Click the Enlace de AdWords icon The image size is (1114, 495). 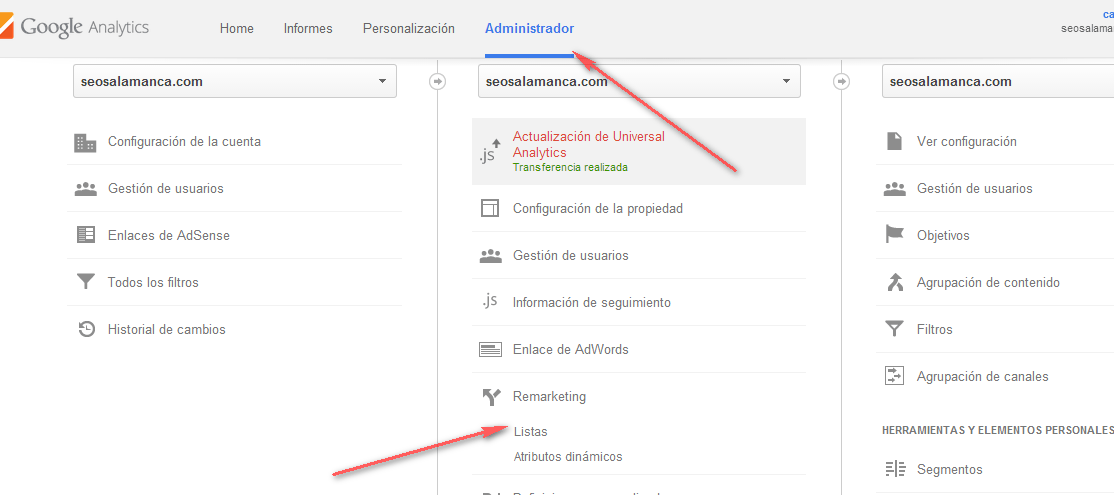pyautogui.click(x=491, y=349)
